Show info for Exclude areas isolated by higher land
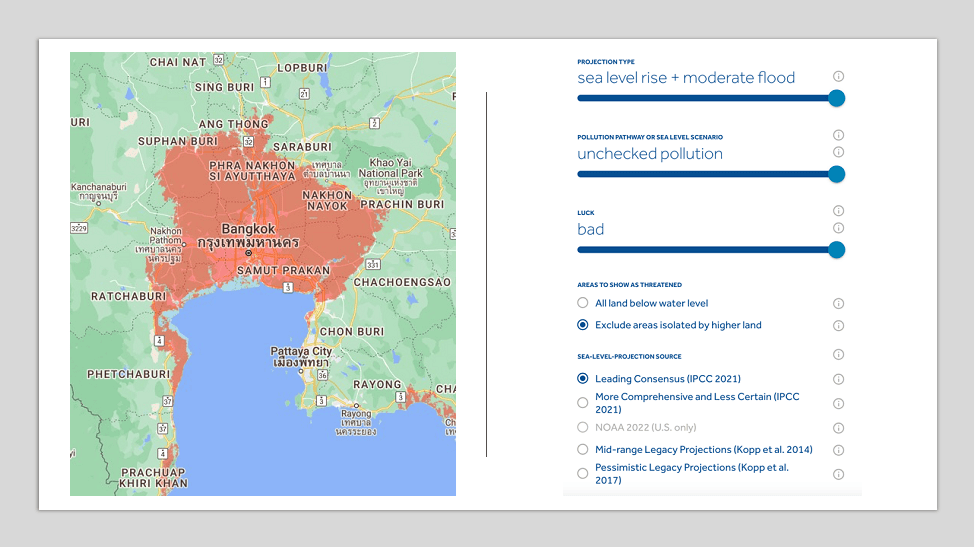 838,325
